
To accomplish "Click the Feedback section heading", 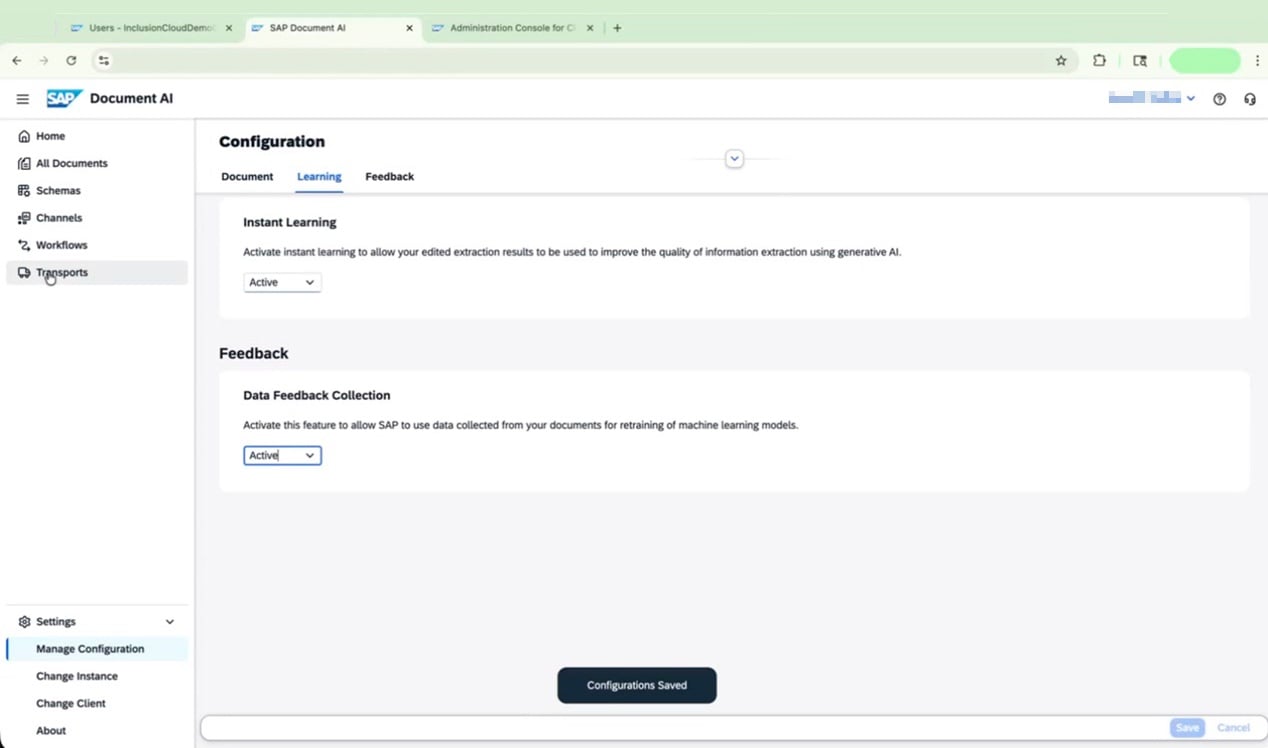I will (x=254, y=354).
